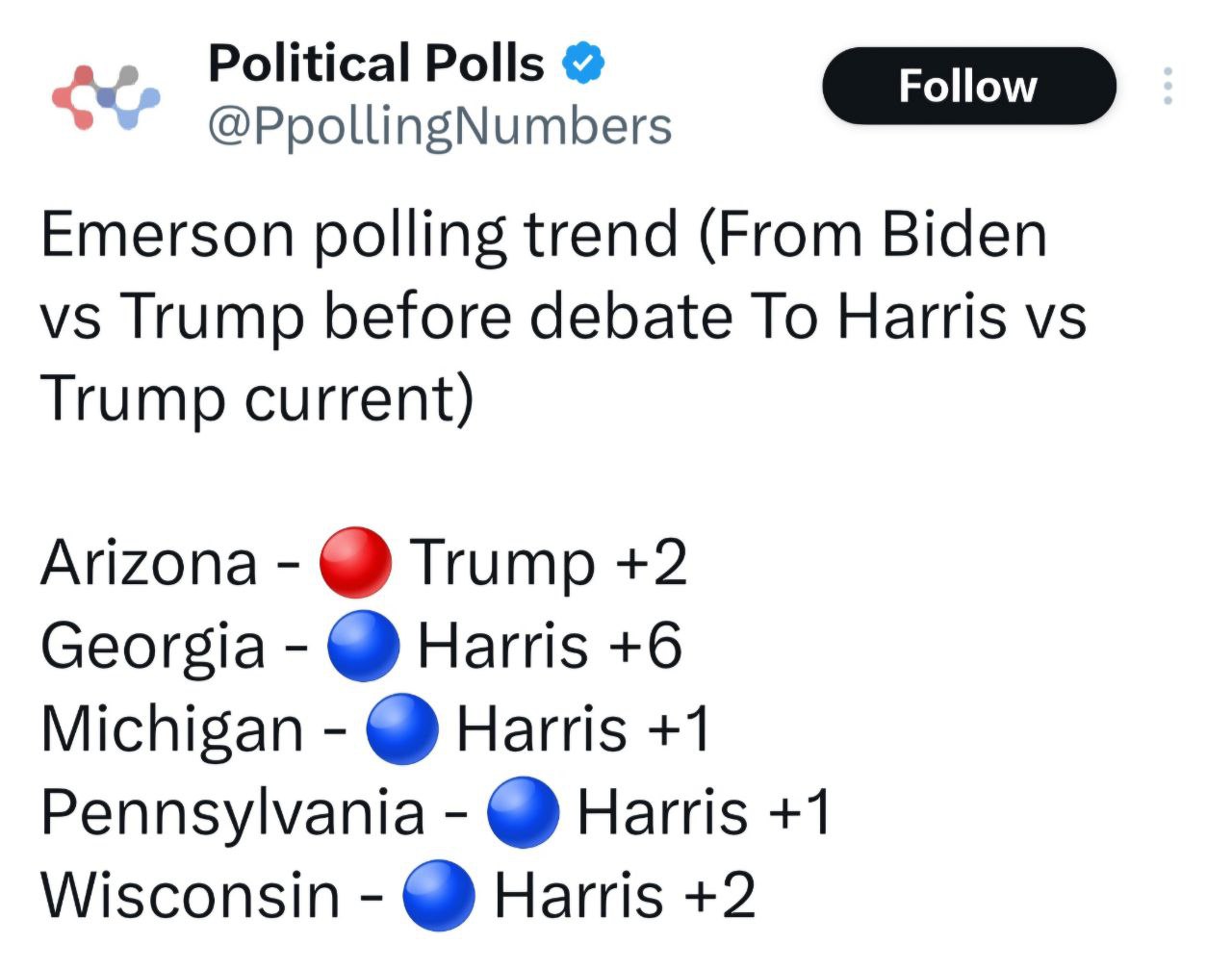Click the word "Michigan" in the tweet

point(172,729)
